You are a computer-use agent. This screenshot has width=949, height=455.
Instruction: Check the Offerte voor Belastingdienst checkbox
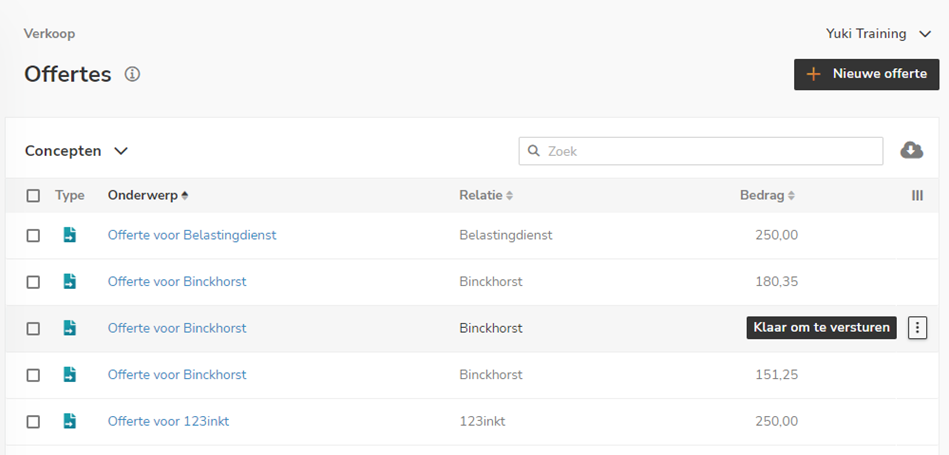(x=33, y=235)
